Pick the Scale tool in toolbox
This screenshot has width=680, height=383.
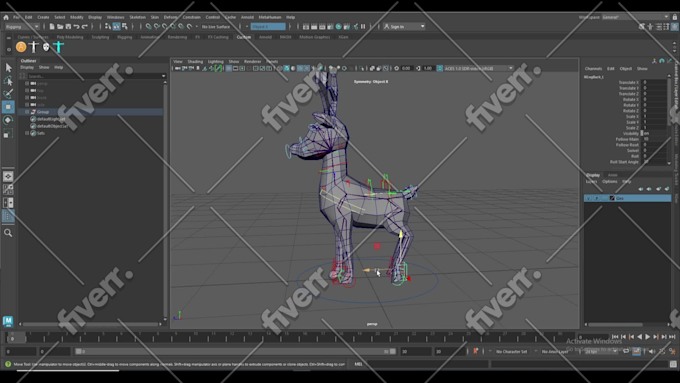(8, 134)
